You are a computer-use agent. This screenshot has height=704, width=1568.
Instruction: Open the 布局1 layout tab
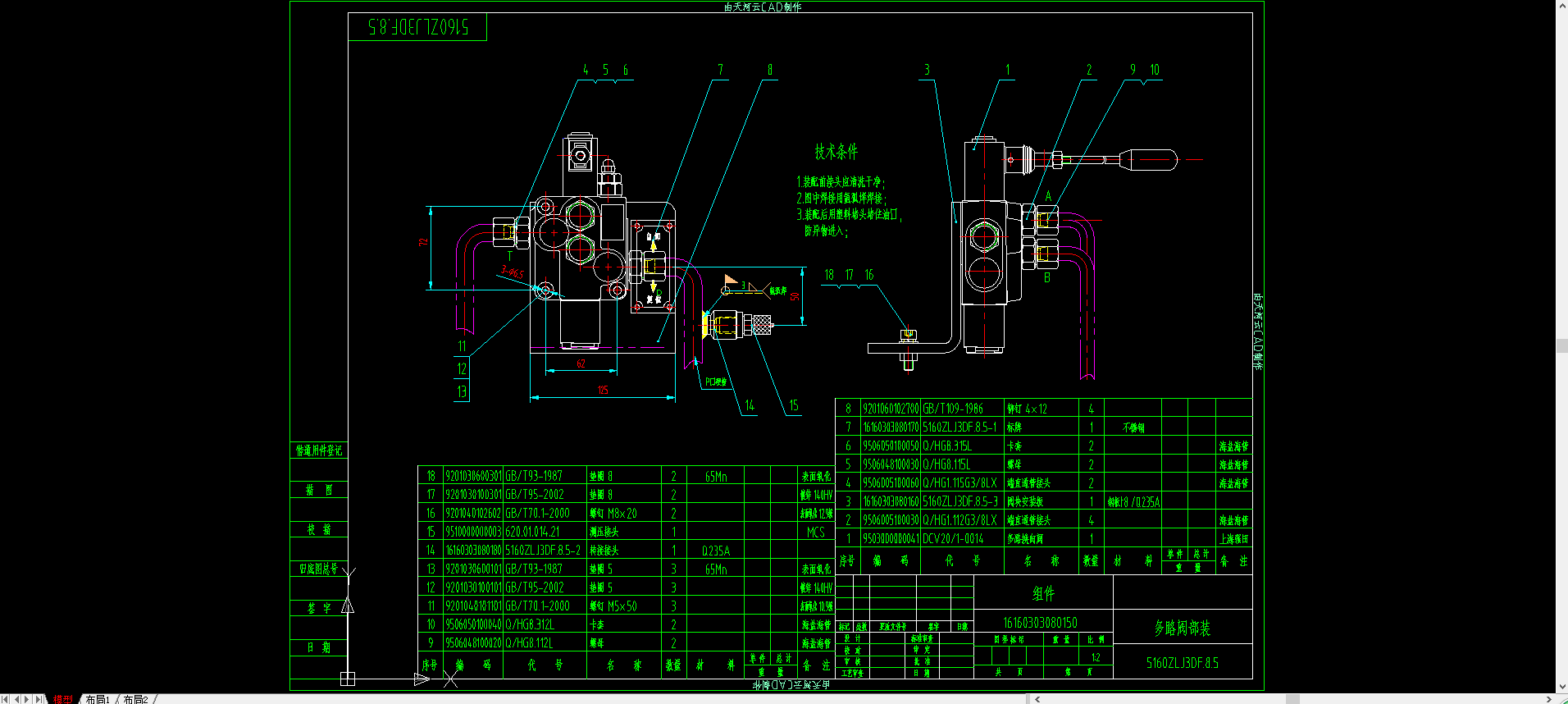pos(98,699)
